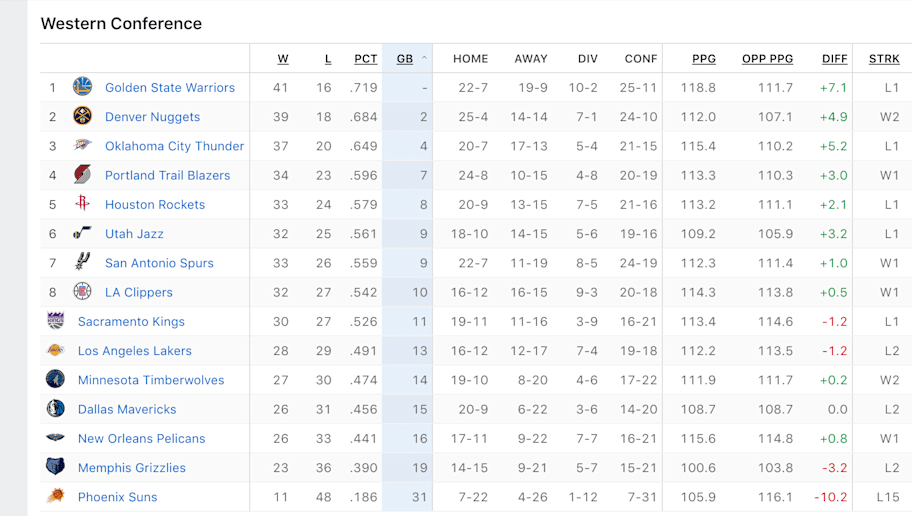Sort by L losses column header
Viewport: 912px width, 516px height.
tap(328, 59)
